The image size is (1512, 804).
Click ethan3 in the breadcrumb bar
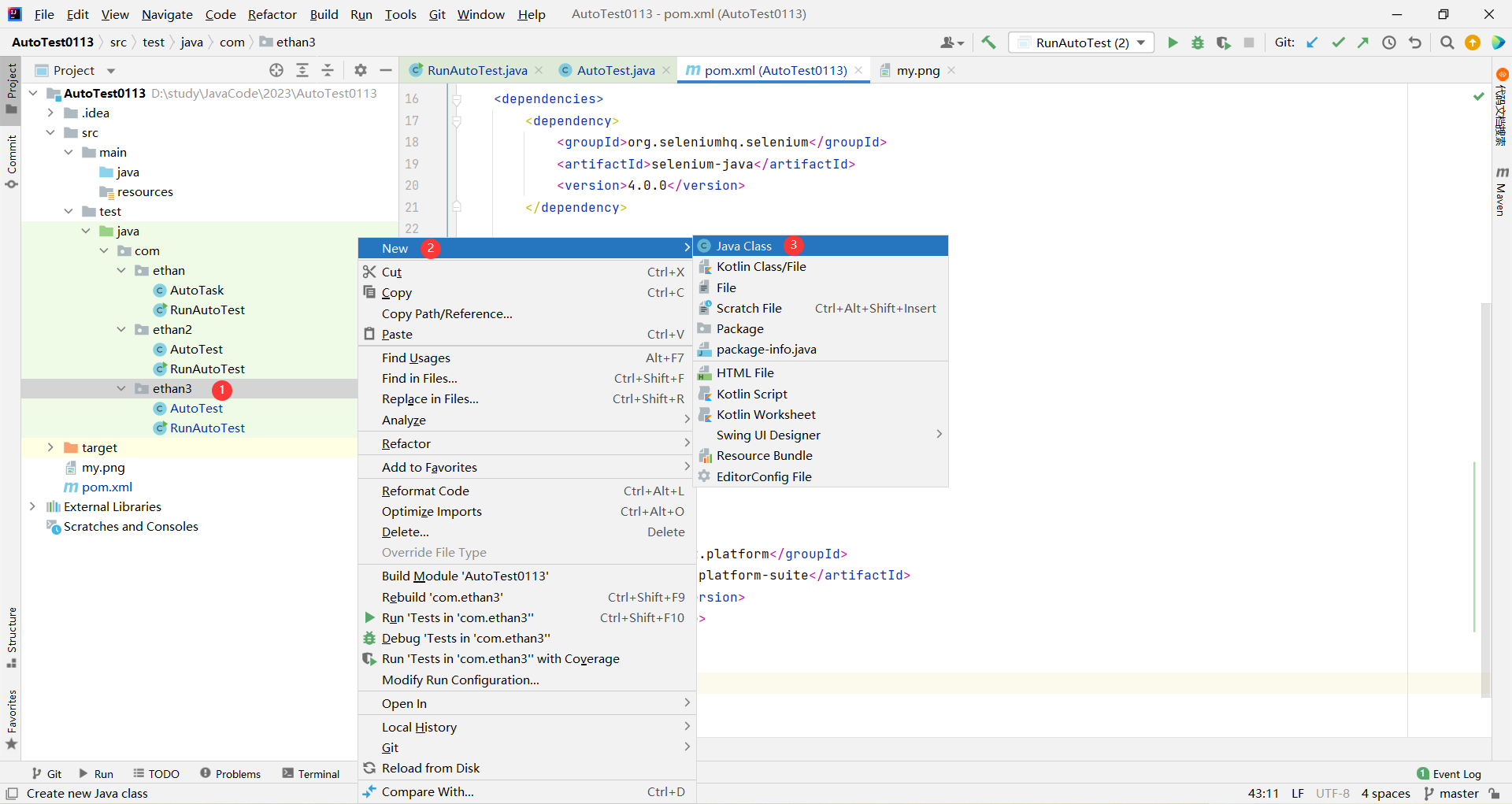pyautogui.click(x=288, y=42)
